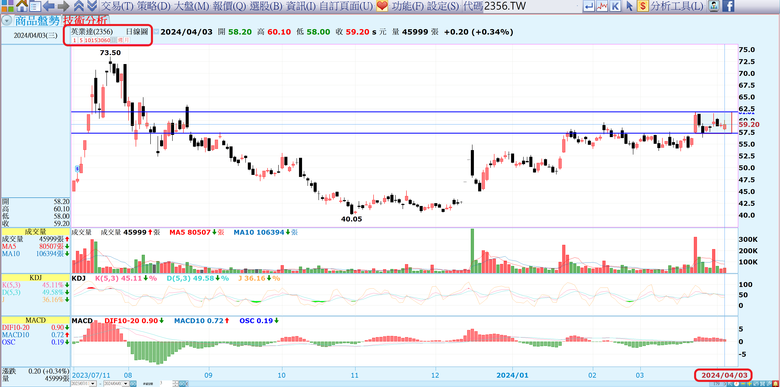This screenshot has width=780, height=387.
Task: Open the 交易(T) menu
Action: [x=117, y=6]
